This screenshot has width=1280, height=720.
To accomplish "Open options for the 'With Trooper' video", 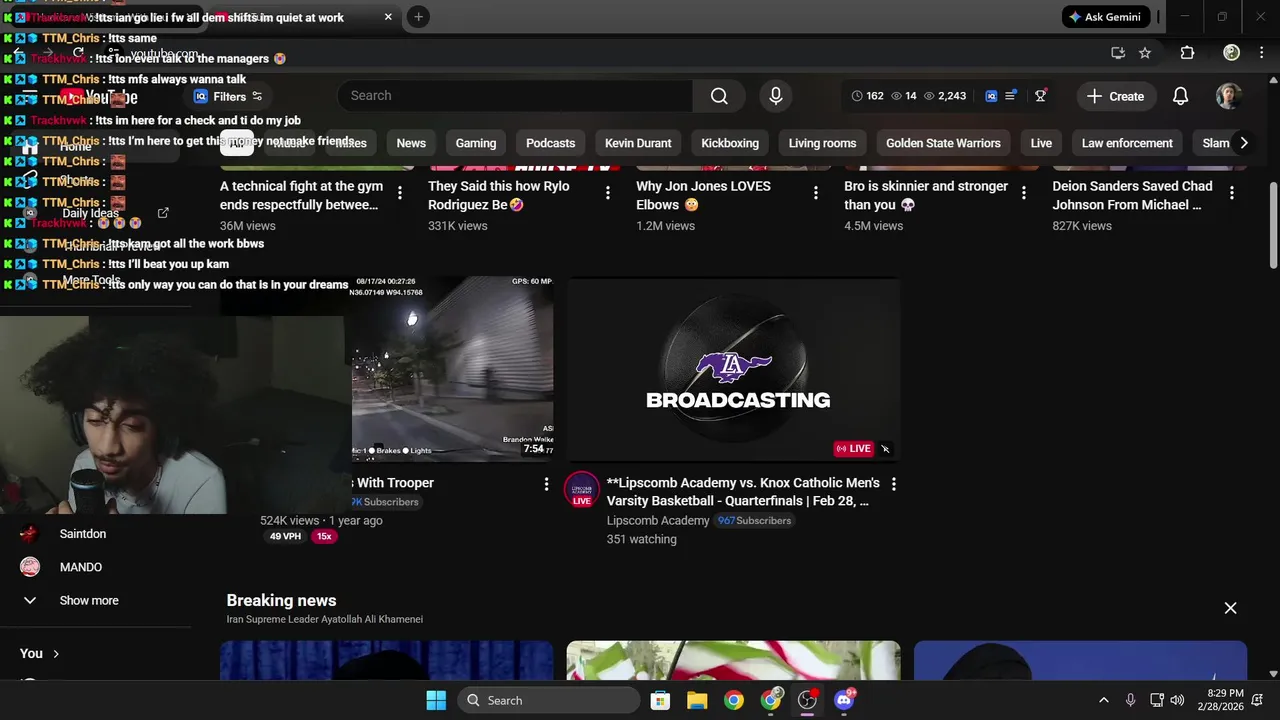I will pyautogui.click(x=546, y=484).
